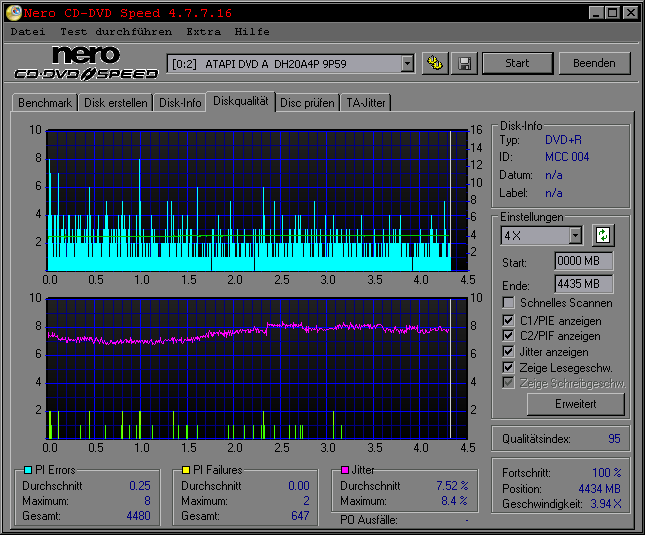This screenshot has height=535, width=645.
Task: Click PI Failures Gesamt value 647
Action: (x=300, y=516)
